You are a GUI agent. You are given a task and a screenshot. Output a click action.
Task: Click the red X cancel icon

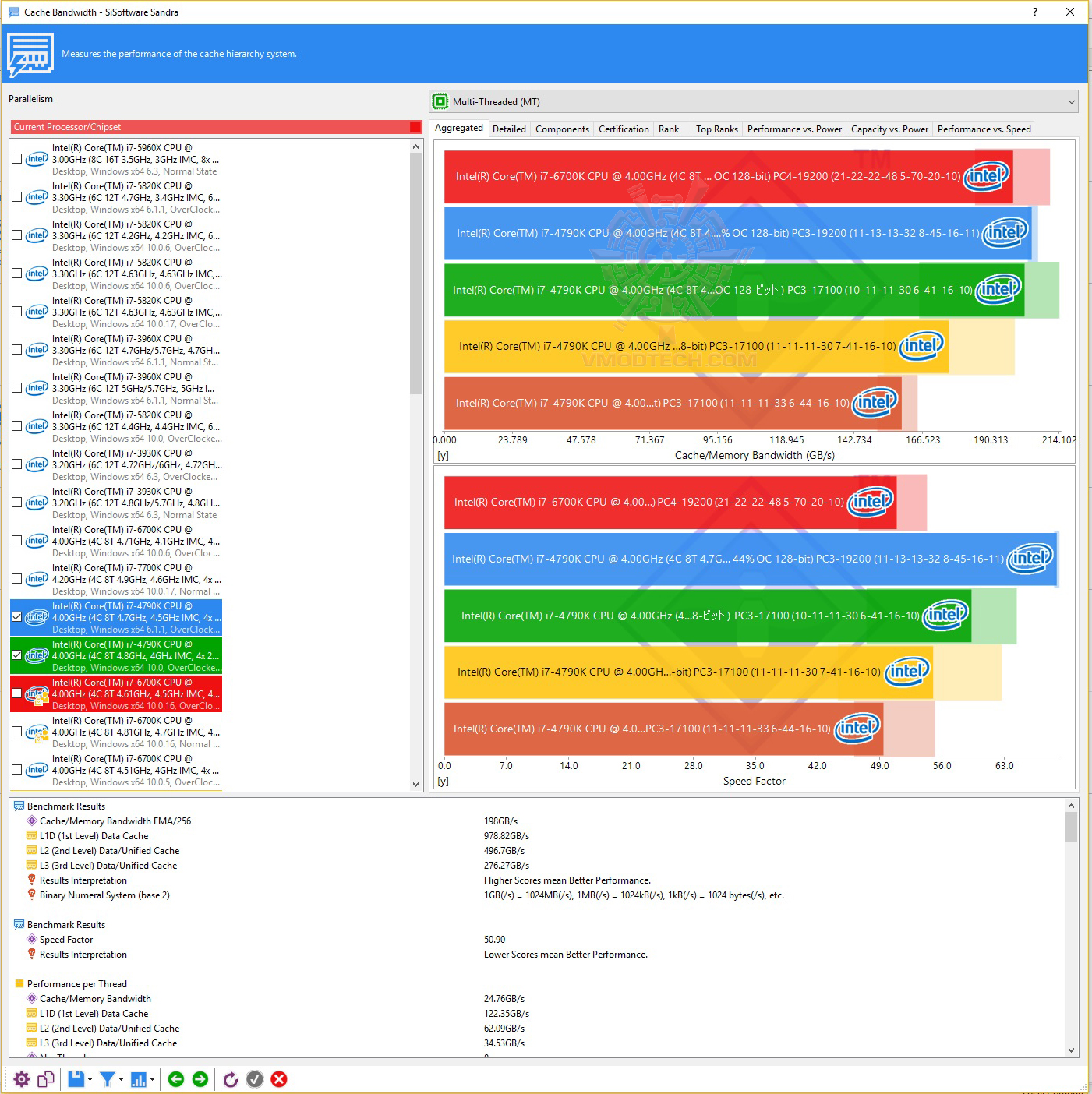point(279,1079)
